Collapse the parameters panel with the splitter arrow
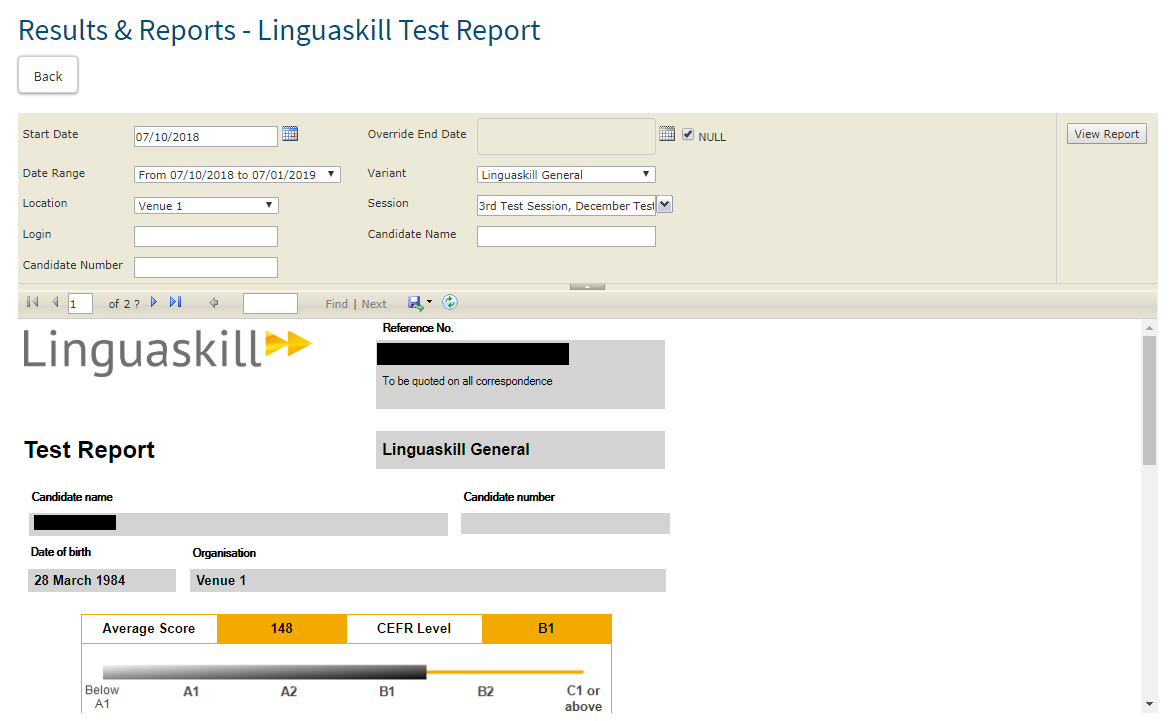This screenshot has height=721, width=1170. pos(587,287)
